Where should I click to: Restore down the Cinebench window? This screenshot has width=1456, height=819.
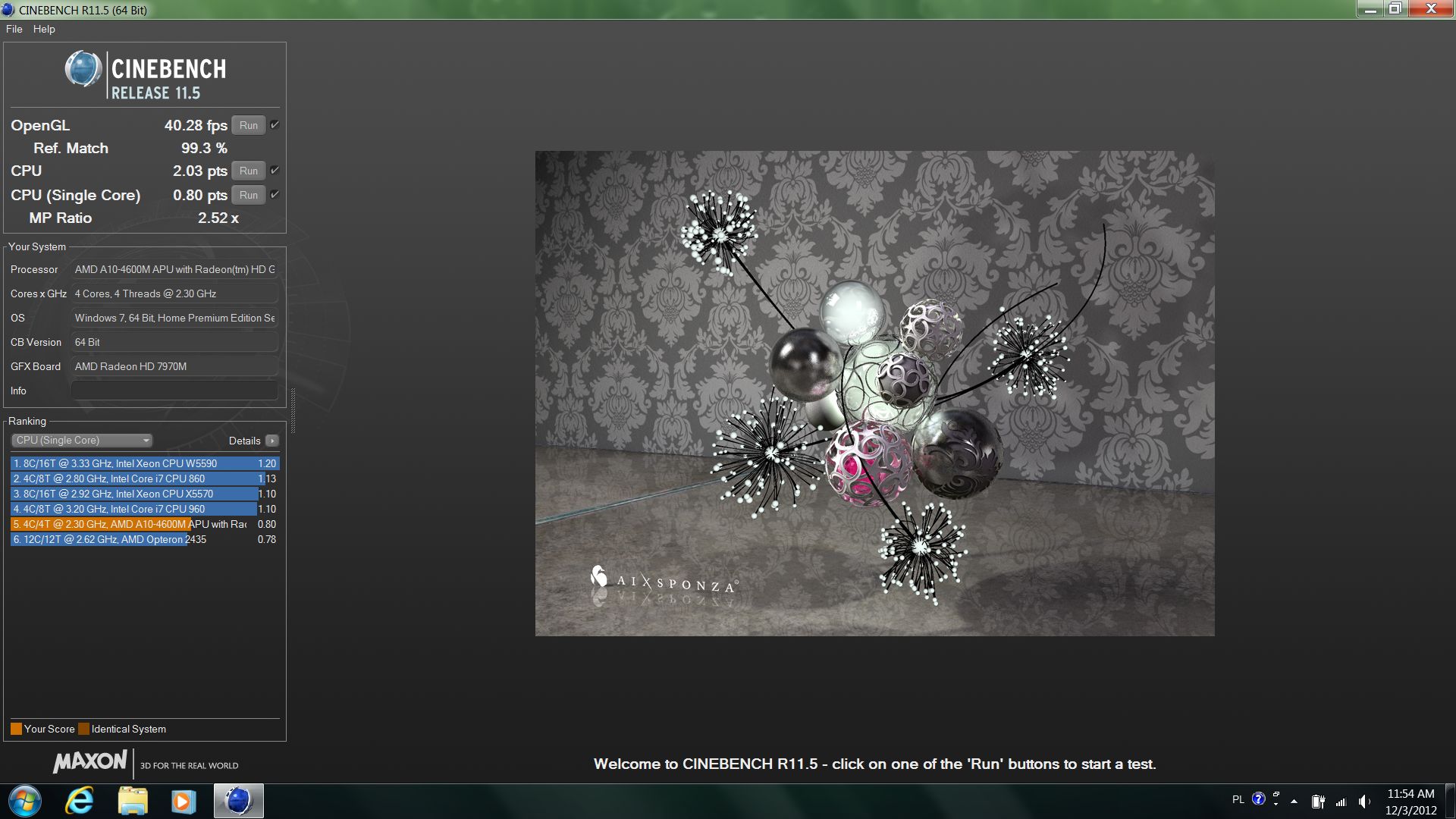pos(1395,9)
